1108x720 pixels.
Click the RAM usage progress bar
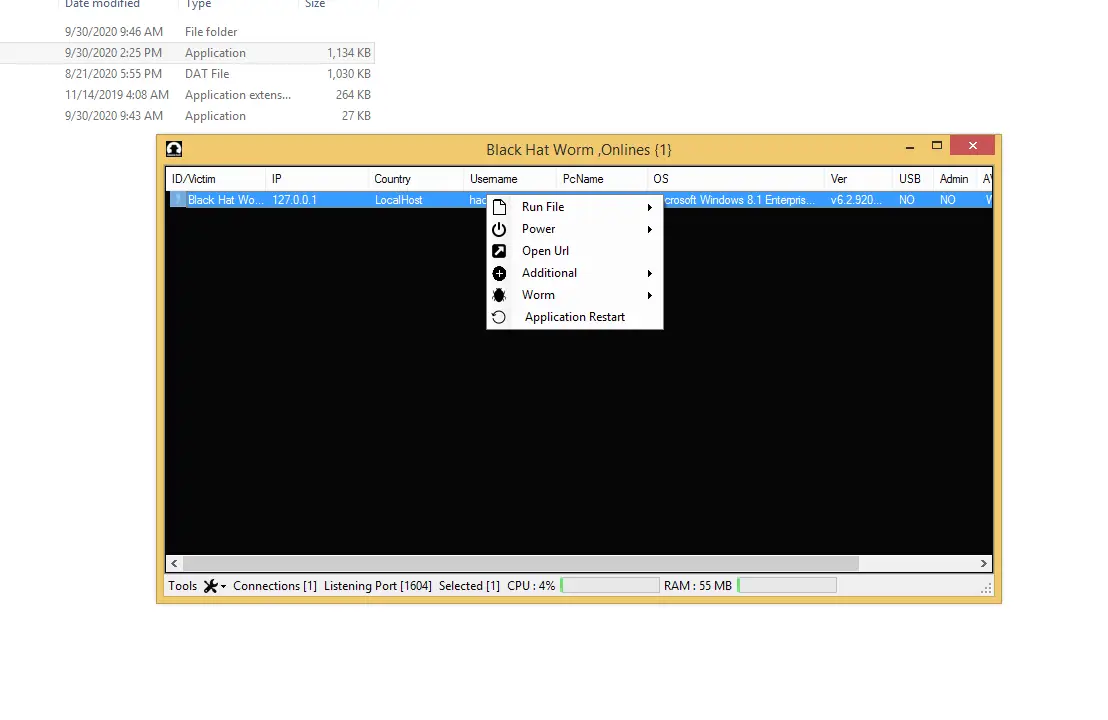coord(787,586)
